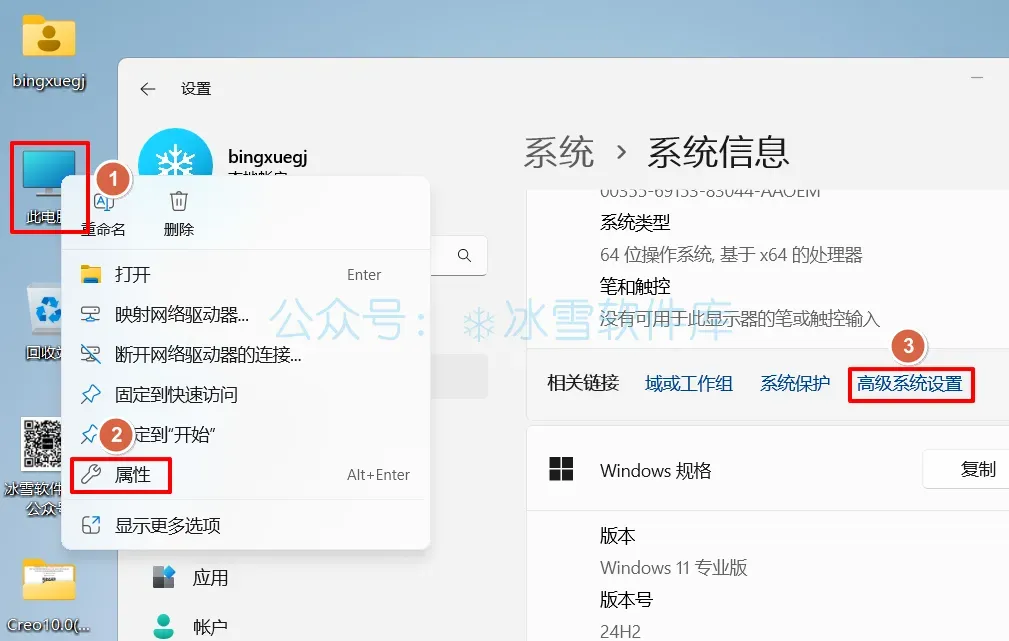Choose pin to Start (固定到"开始") menu entry
The width and height of the screenshot is (1009, 641).
(245, 434)
